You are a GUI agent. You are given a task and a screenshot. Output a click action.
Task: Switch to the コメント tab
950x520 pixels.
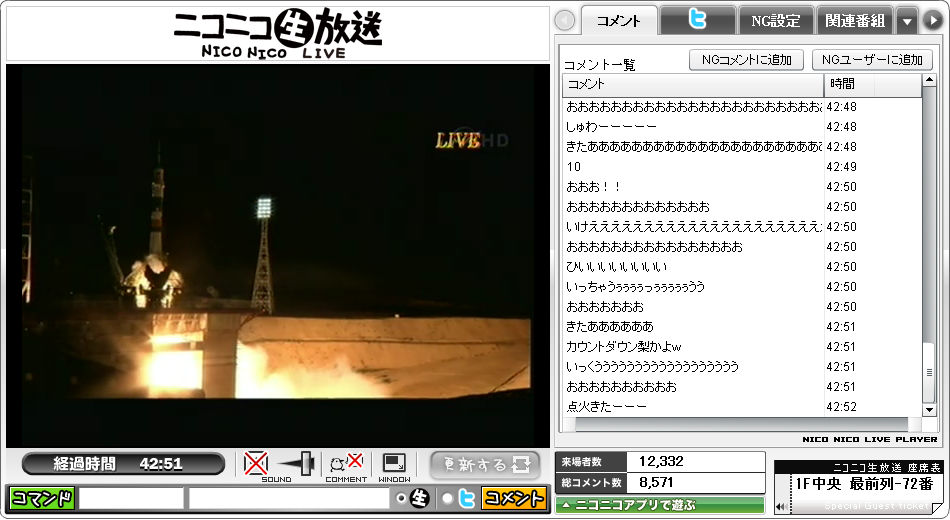click(x=619, y=21)
